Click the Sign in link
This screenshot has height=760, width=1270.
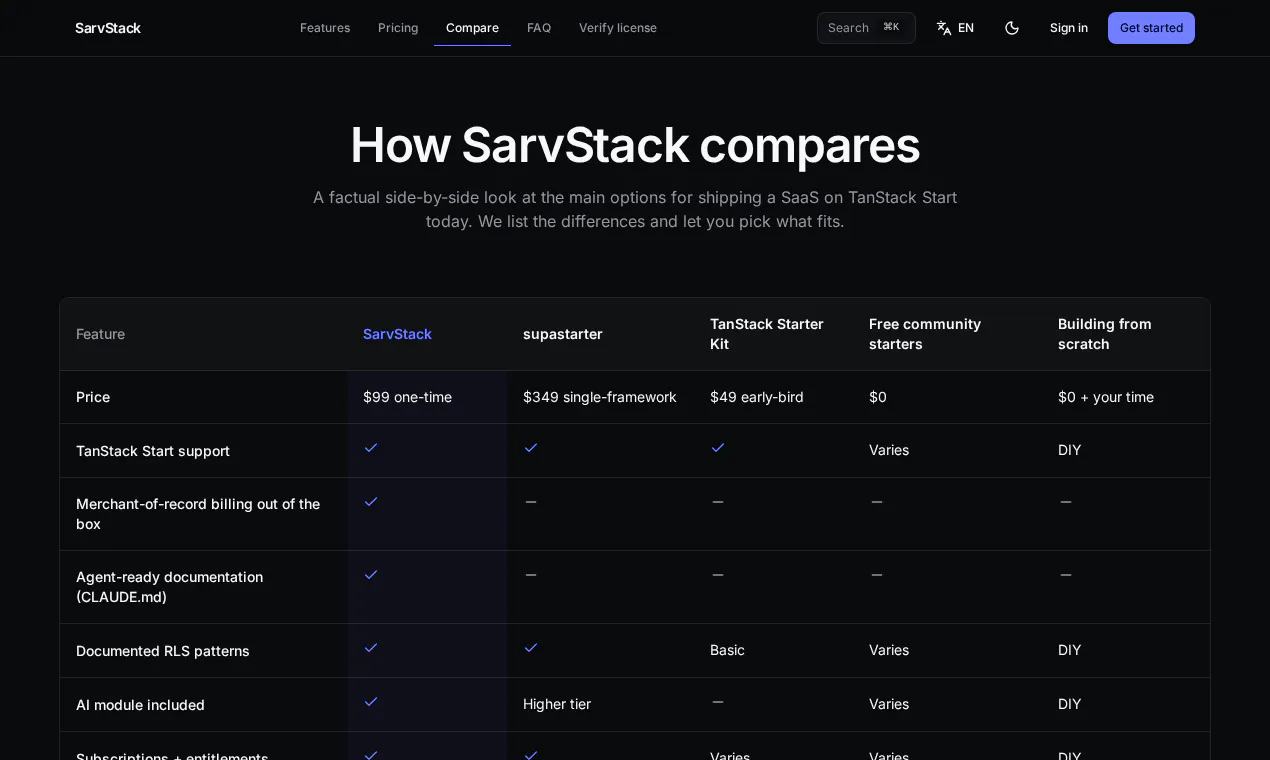tap(1069, 28)
